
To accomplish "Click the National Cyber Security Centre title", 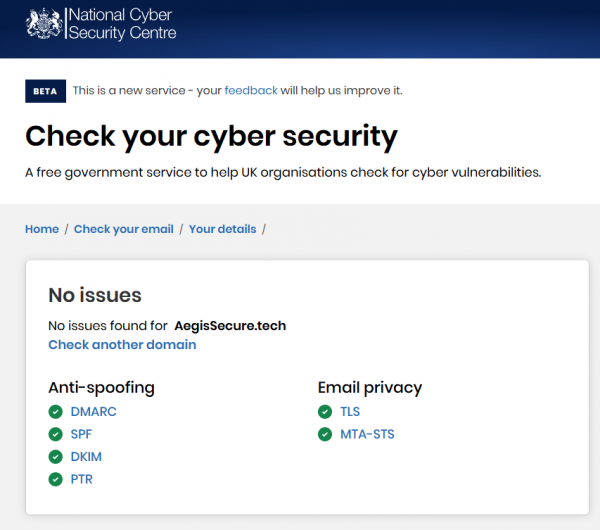I will (121, 24).
